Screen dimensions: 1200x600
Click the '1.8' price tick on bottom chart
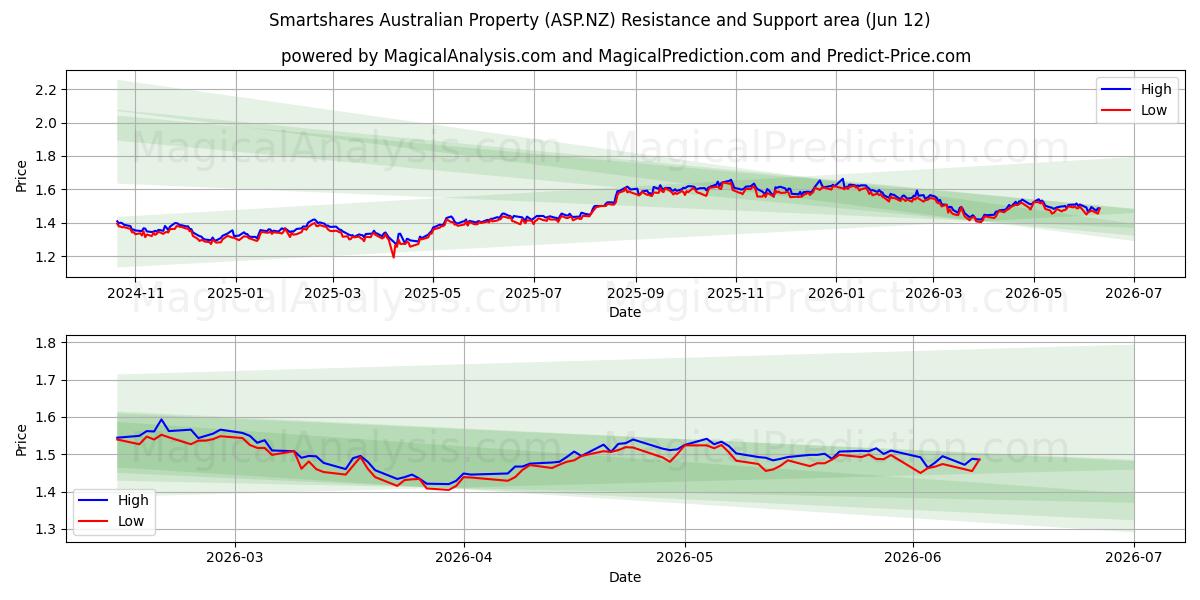click(x=47, y=343)
